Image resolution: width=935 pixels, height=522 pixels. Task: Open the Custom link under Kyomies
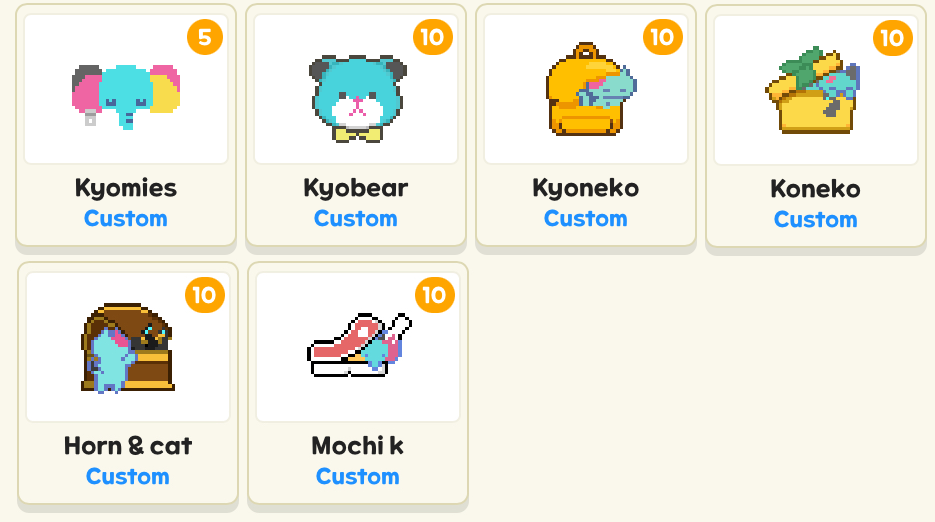pyautogui.click(x=126, y=218)
